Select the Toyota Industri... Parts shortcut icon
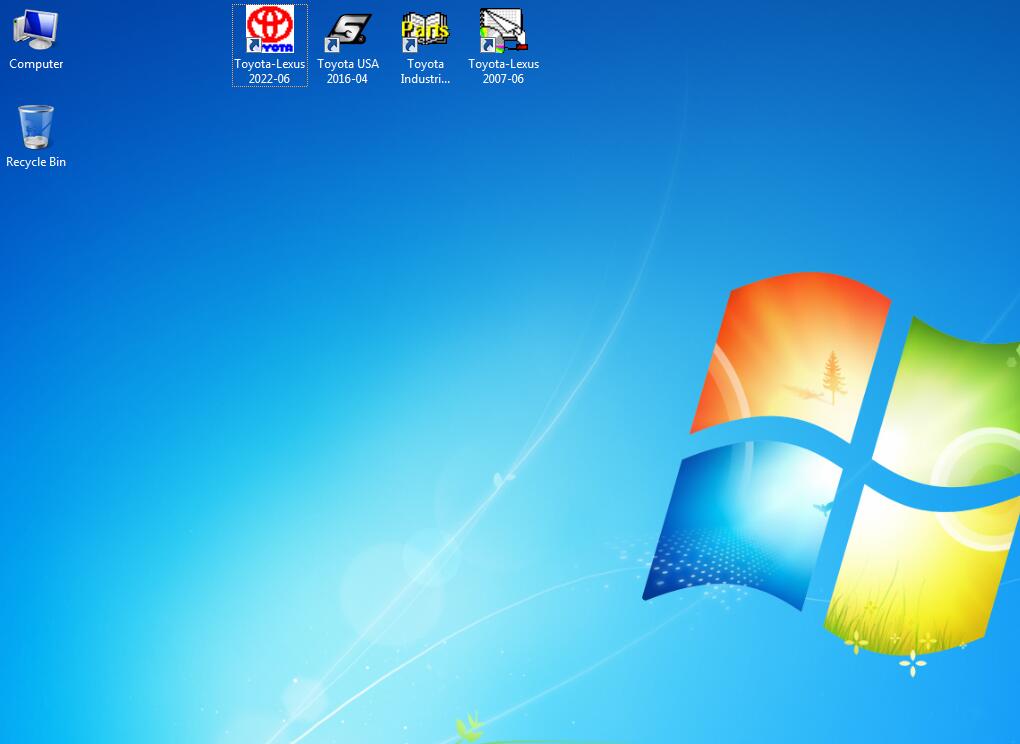Viewport: 1020px width, 744px height. 425,32
